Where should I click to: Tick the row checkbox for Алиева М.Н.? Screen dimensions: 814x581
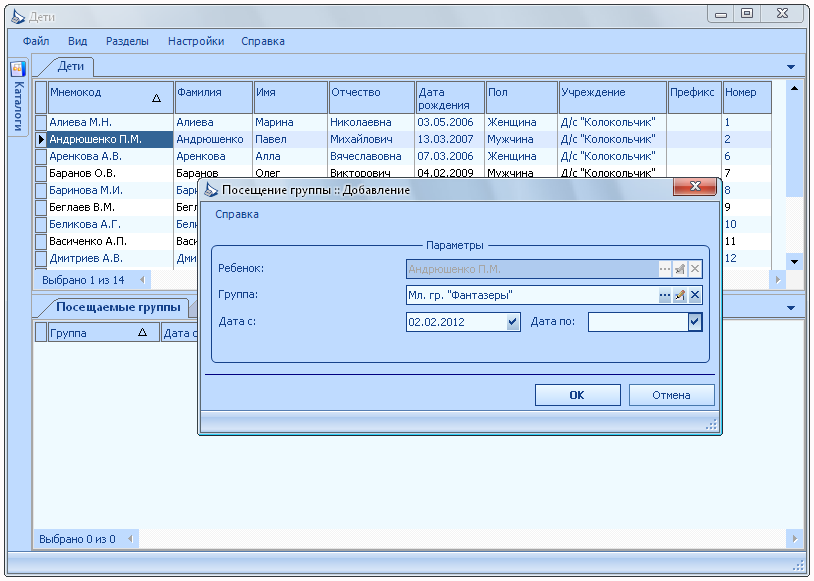41,123
